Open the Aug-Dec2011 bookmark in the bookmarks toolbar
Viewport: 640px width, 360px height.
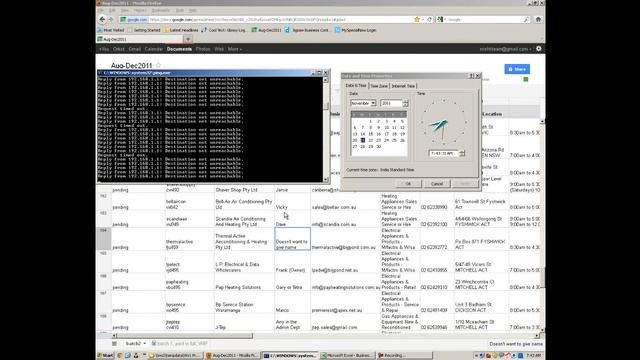coord(266,30)
